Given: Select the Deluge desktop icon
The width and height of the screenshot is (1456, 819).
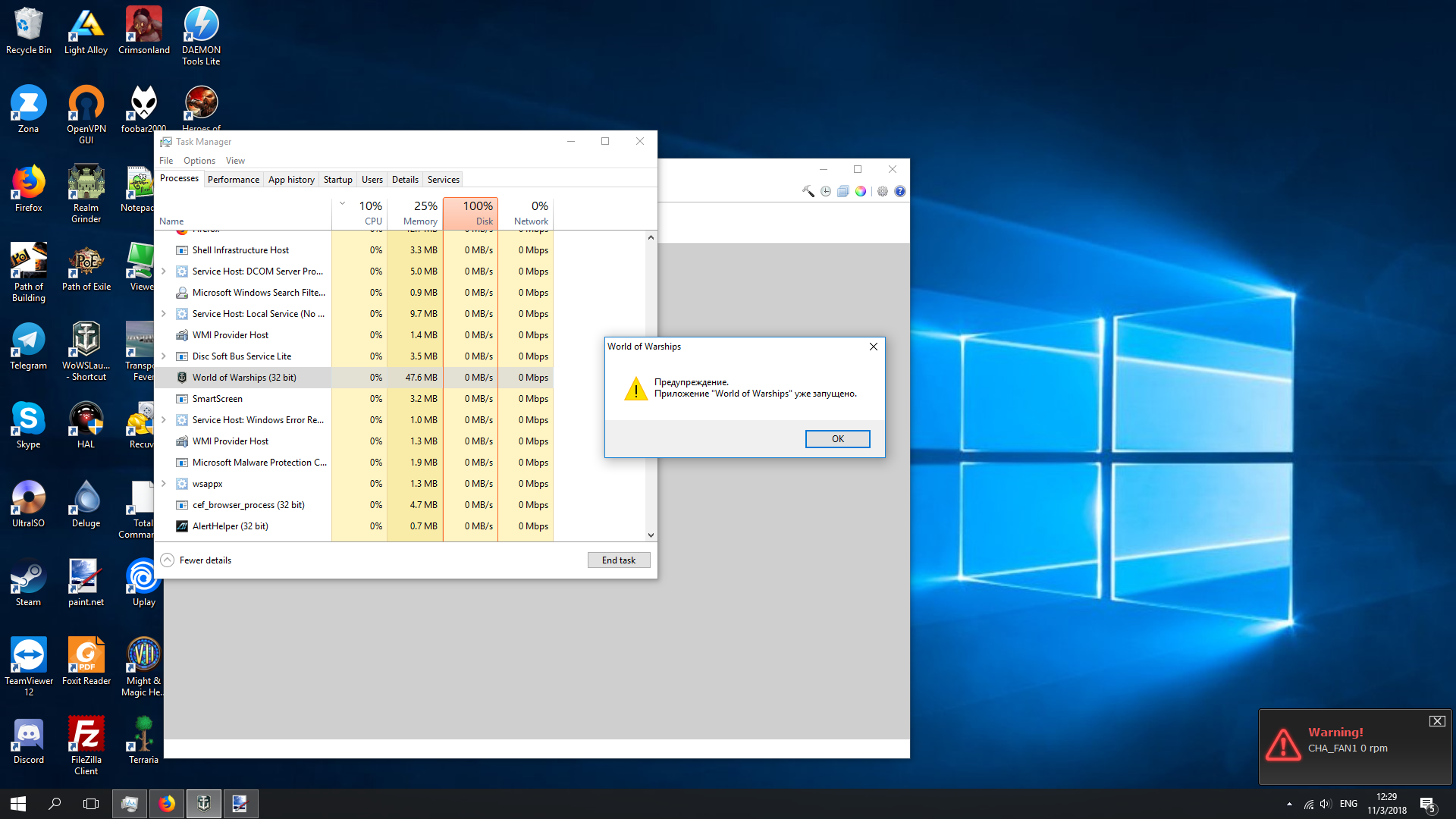Looking at the screenshot, I should (x=86, y=504).
